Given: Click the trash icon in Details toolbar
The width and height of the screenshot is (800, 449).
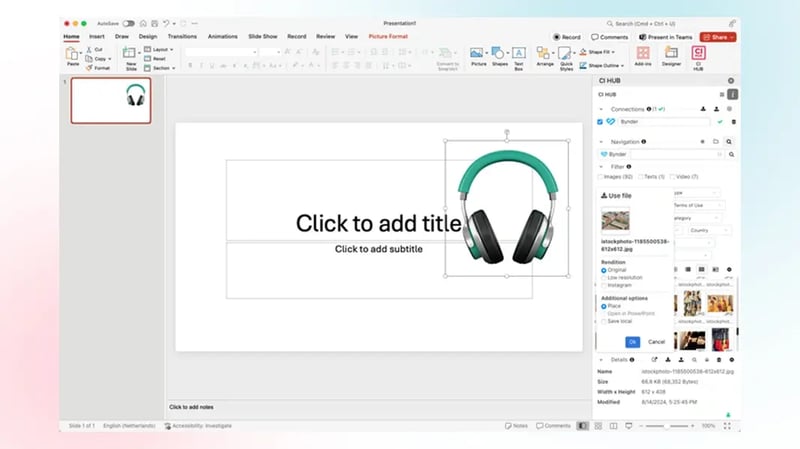Looking at the screenshot, I should (719, 360).
